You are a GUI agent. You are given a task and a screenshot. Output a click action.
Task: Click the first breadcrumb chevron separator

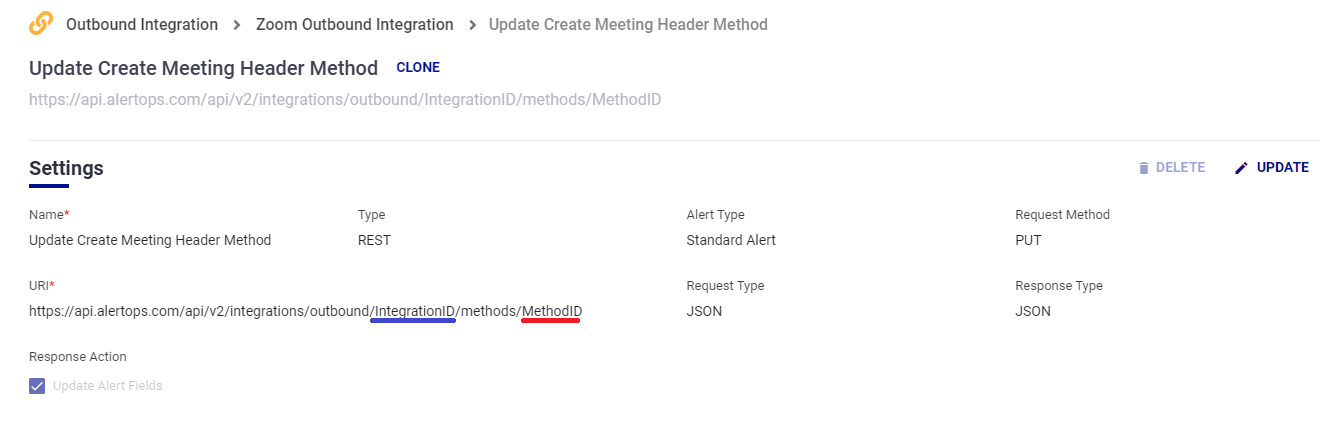click(x=237, y=24)
